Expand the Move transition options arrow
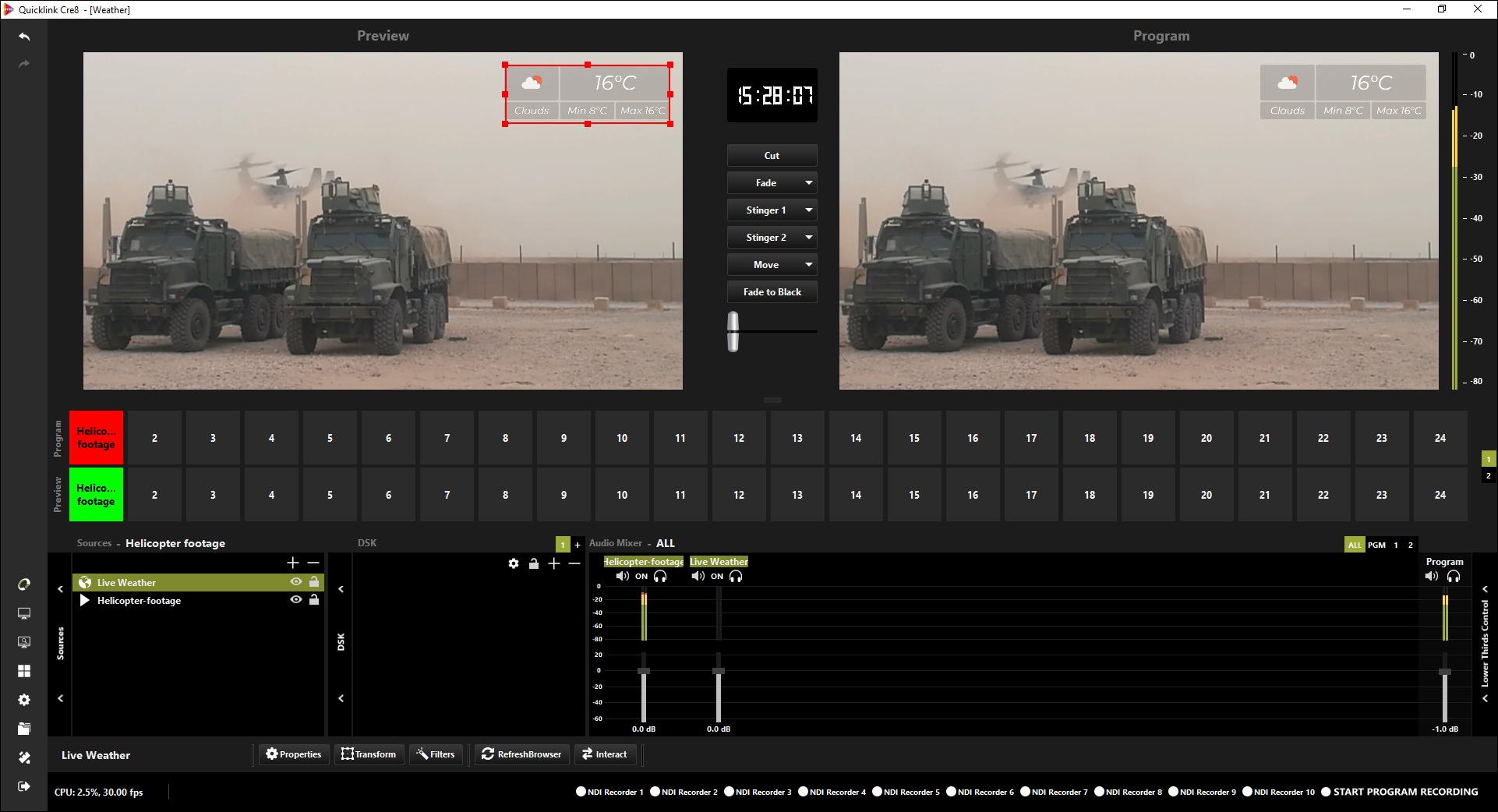Screen dimensions: 1498x812 [809, 265]
